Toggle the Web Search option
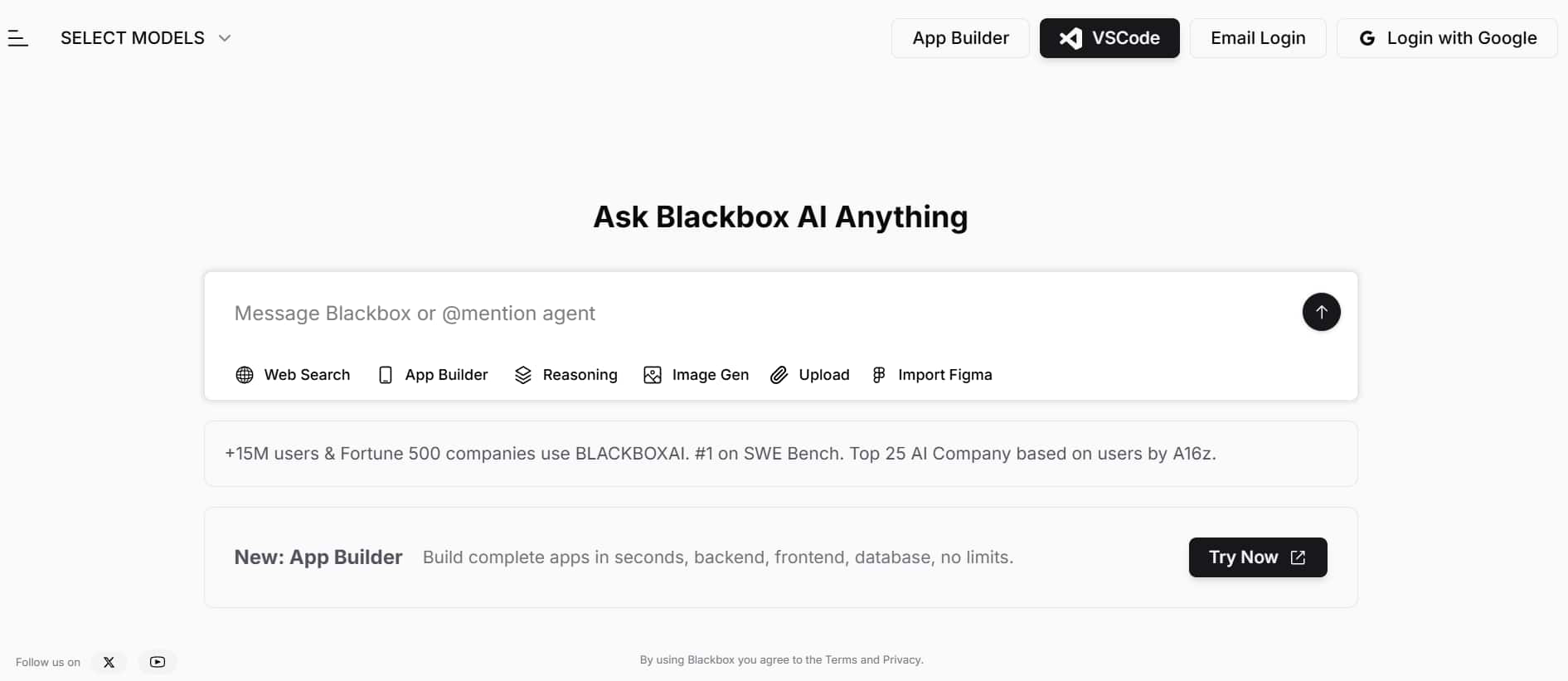The height and width of the screenshot is (681, 1568). (293, 375)
